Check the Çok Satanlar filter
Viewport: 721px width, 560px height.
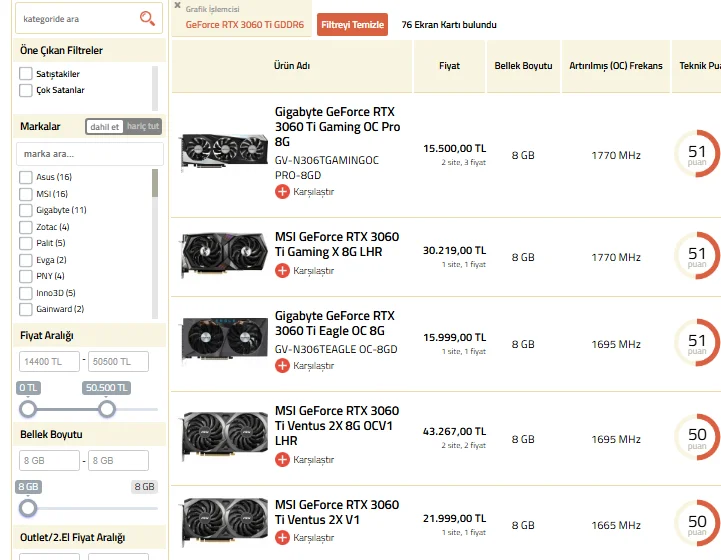pyautogui.click(x=26, y=90)
